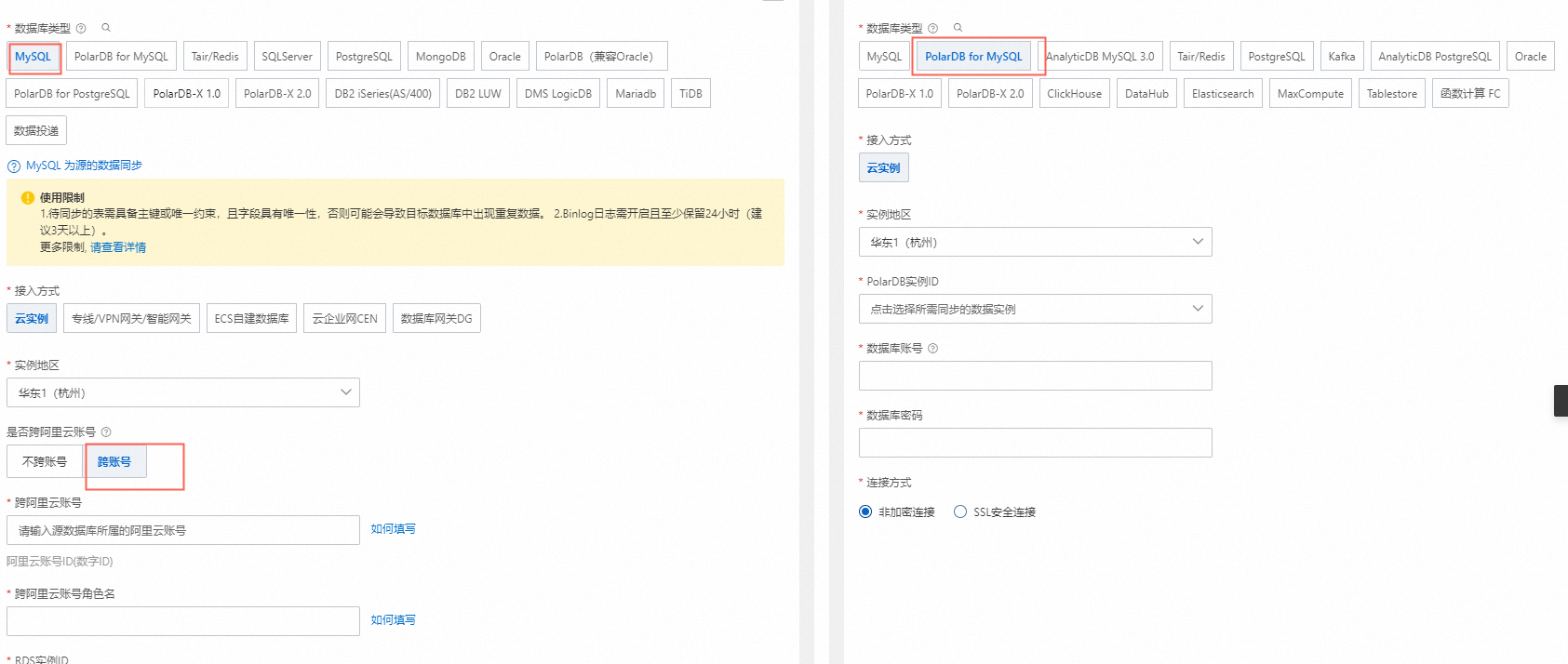1568x664 pixels.
Task: Select MySQL in the right panel
Action: [884, 57]
